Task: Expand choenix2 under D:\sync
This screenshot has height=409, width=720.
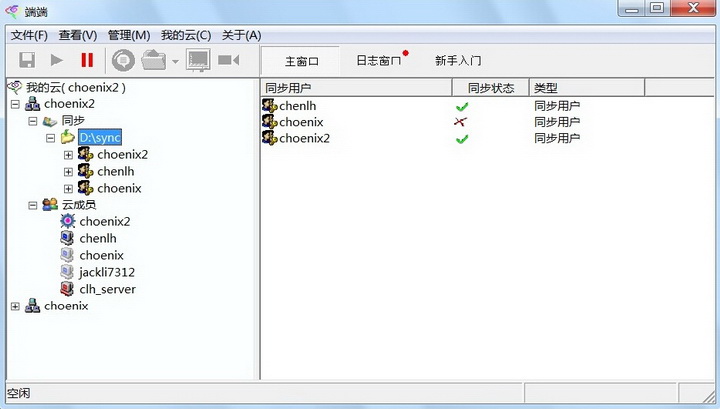Action: [68, 155]
